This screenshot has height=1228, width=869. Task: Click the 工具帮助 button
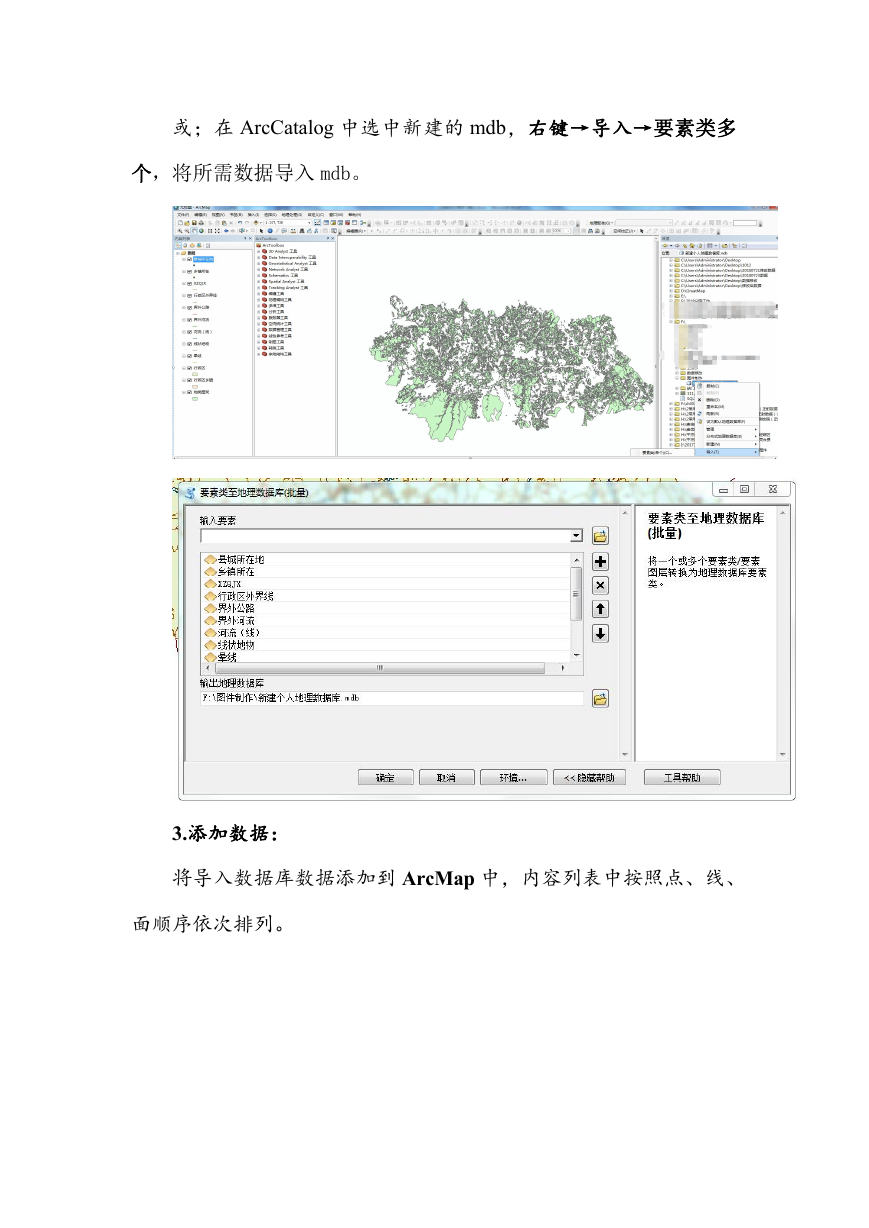681,777
